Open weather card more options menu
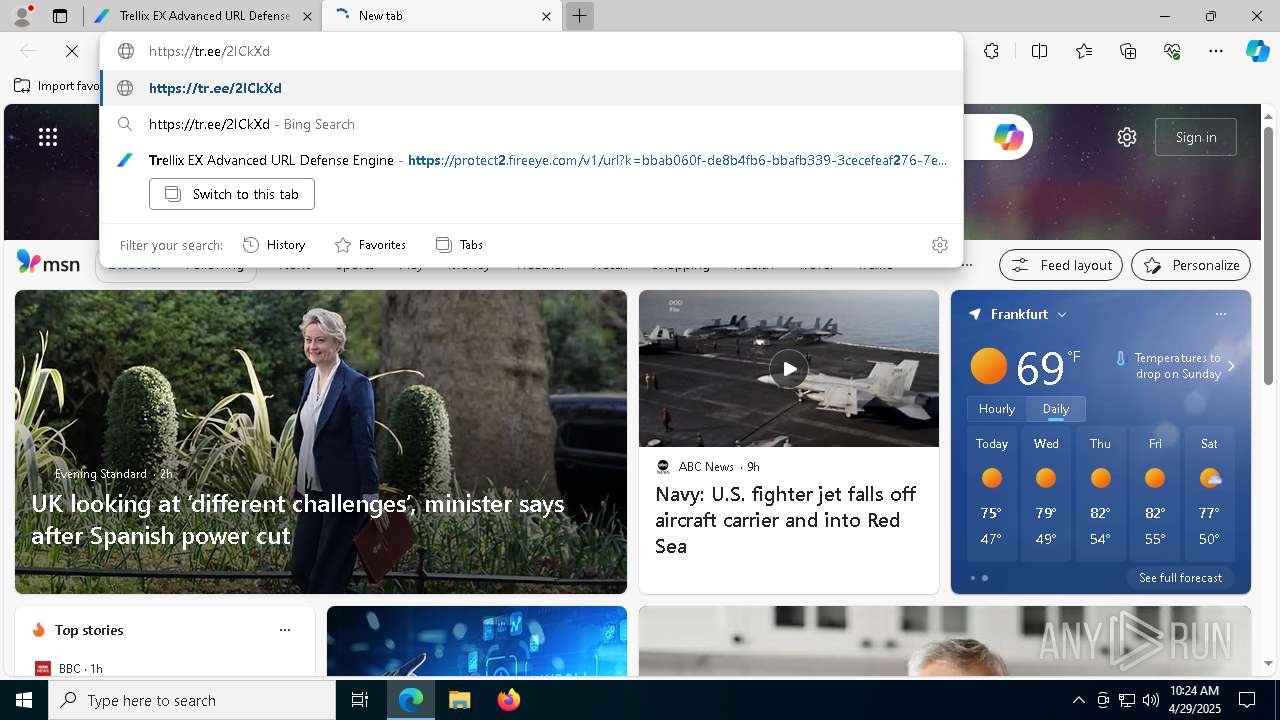This screenshot has width=1280, height=720. pos(1220,314)
